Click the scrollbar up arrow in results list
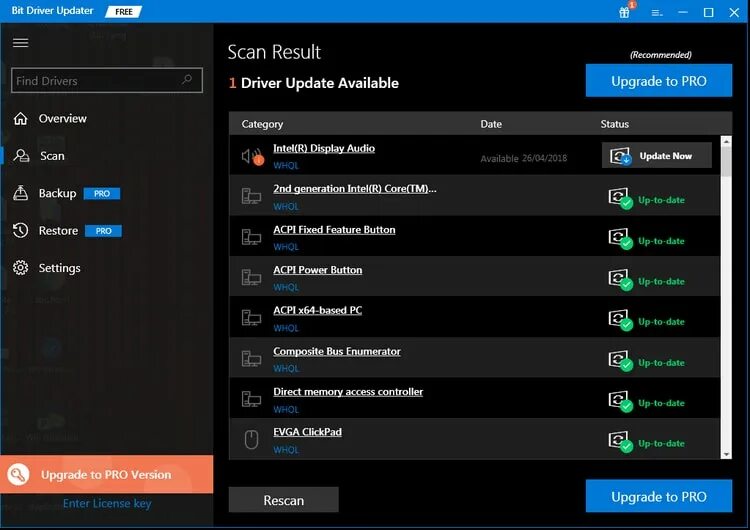The image size is (750, 530). 726,141
